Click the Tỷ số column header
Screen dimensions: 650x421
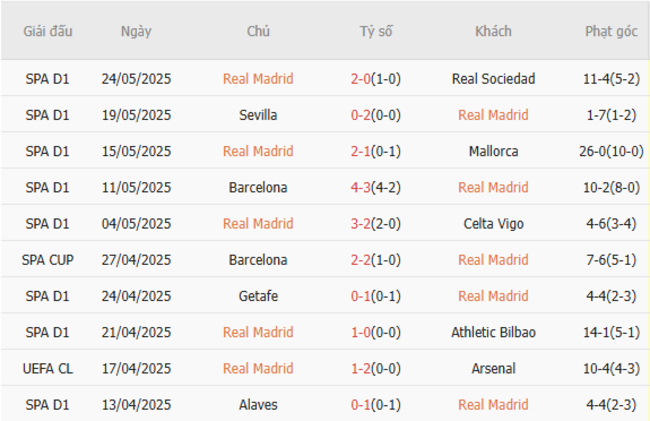pos(376,31)
